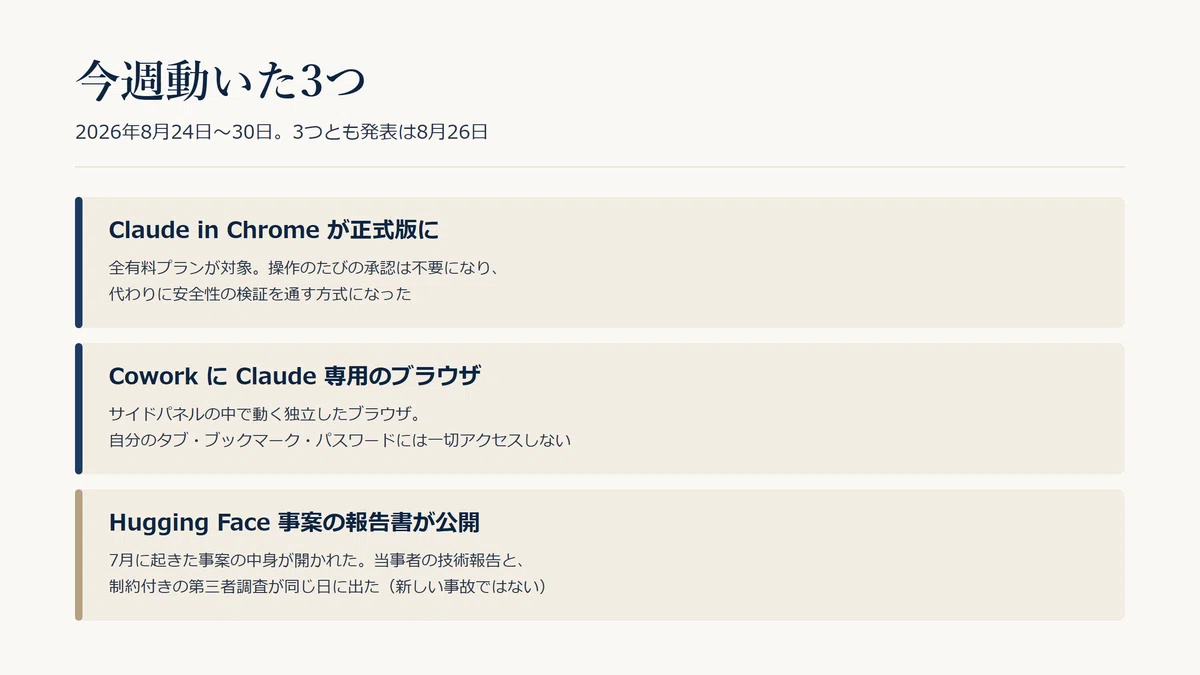Click the line ending with 新しい事故ではない
The height and width of the screenshot is (675, 1200).
(328, 586)
